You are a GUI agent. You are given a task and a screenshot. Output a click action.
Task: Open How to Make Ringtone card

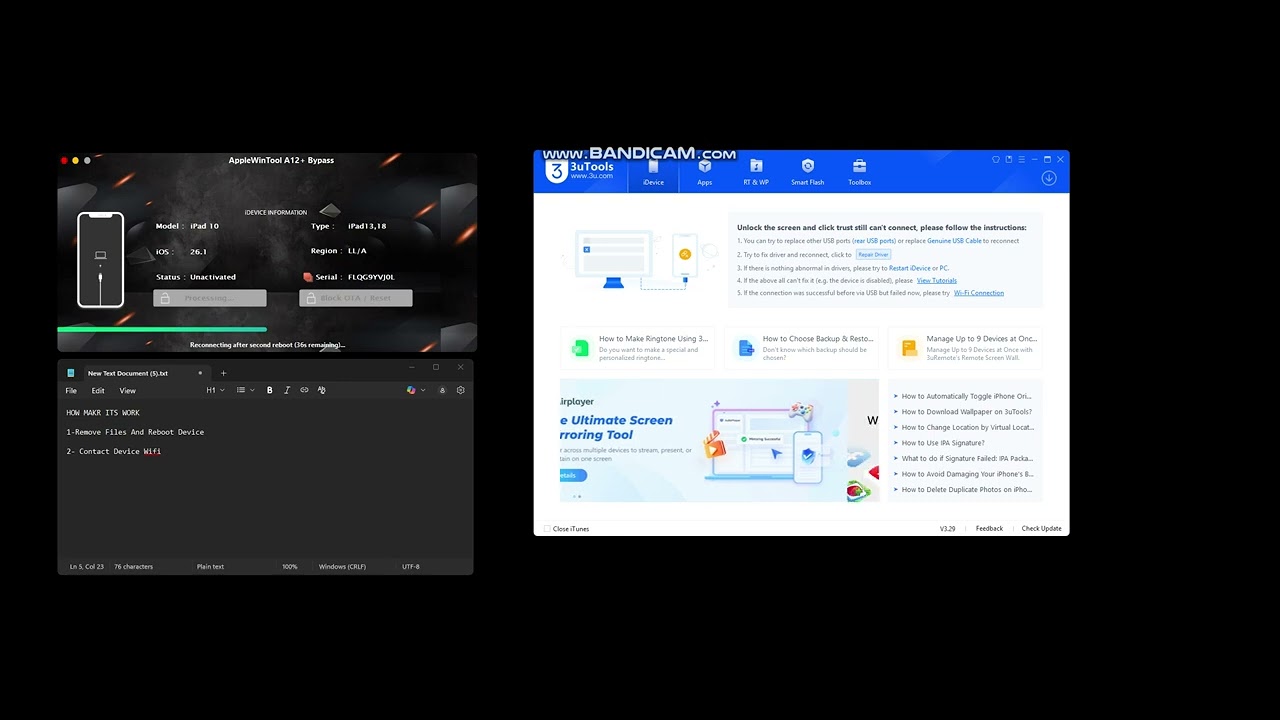637,348
